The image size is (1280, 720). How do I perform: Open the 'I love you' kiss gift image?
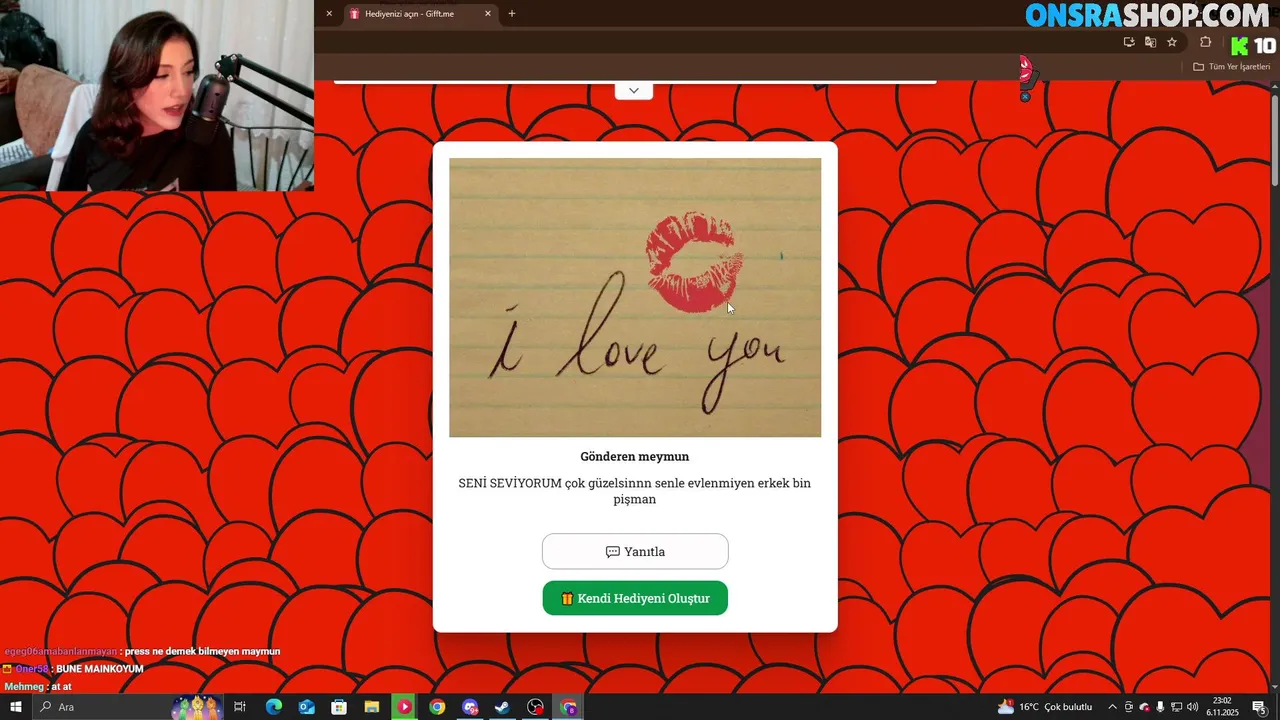635,297
